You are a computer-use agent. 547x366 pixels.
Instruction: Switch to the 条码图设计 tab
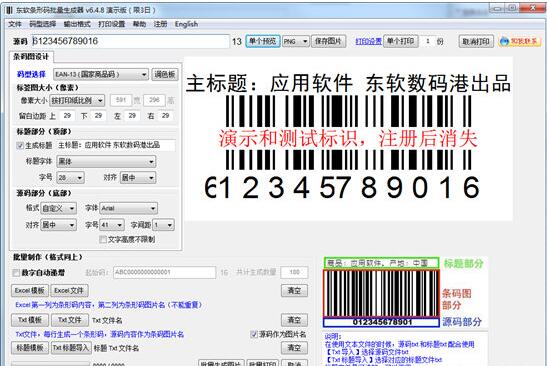click(x=31, y=57)
